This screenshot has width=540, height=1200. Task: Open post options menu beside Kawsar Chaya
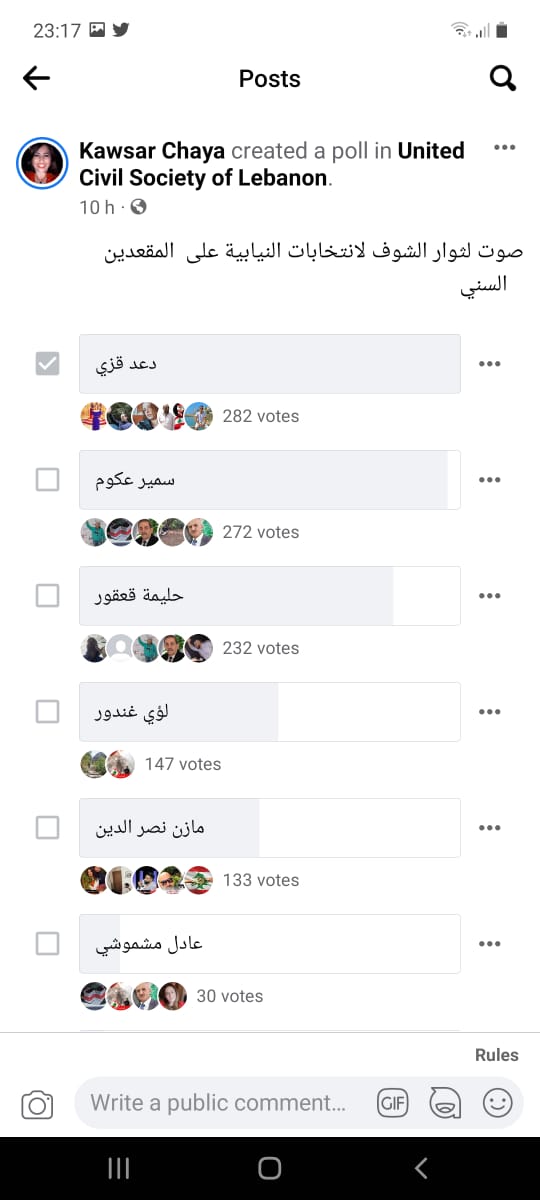click(505, 148)
